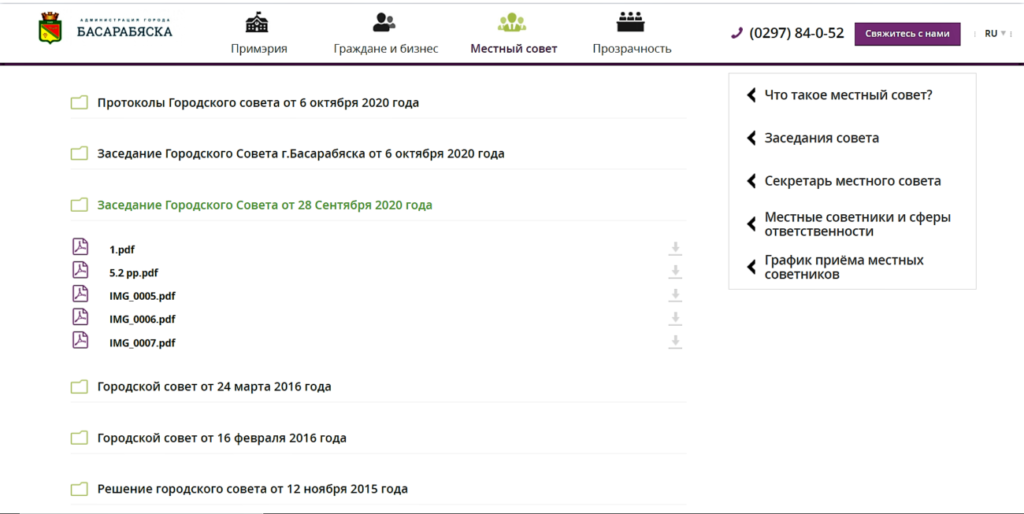
Task: Click chevron beside Что такое местный совет?
Action: click(x=751, y=95)
